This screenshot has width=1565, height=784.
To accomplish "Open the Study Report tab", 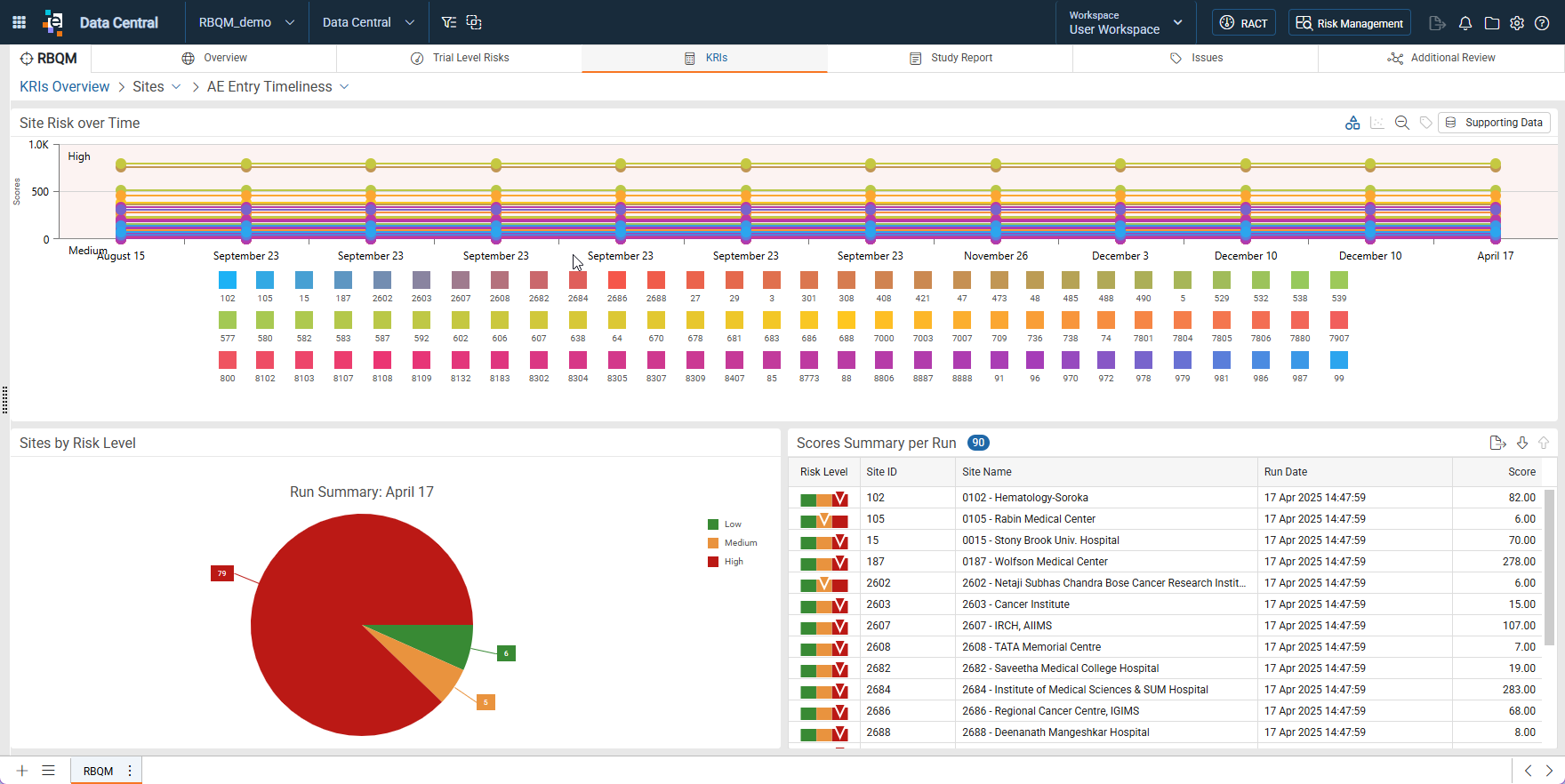I will 951,58.
